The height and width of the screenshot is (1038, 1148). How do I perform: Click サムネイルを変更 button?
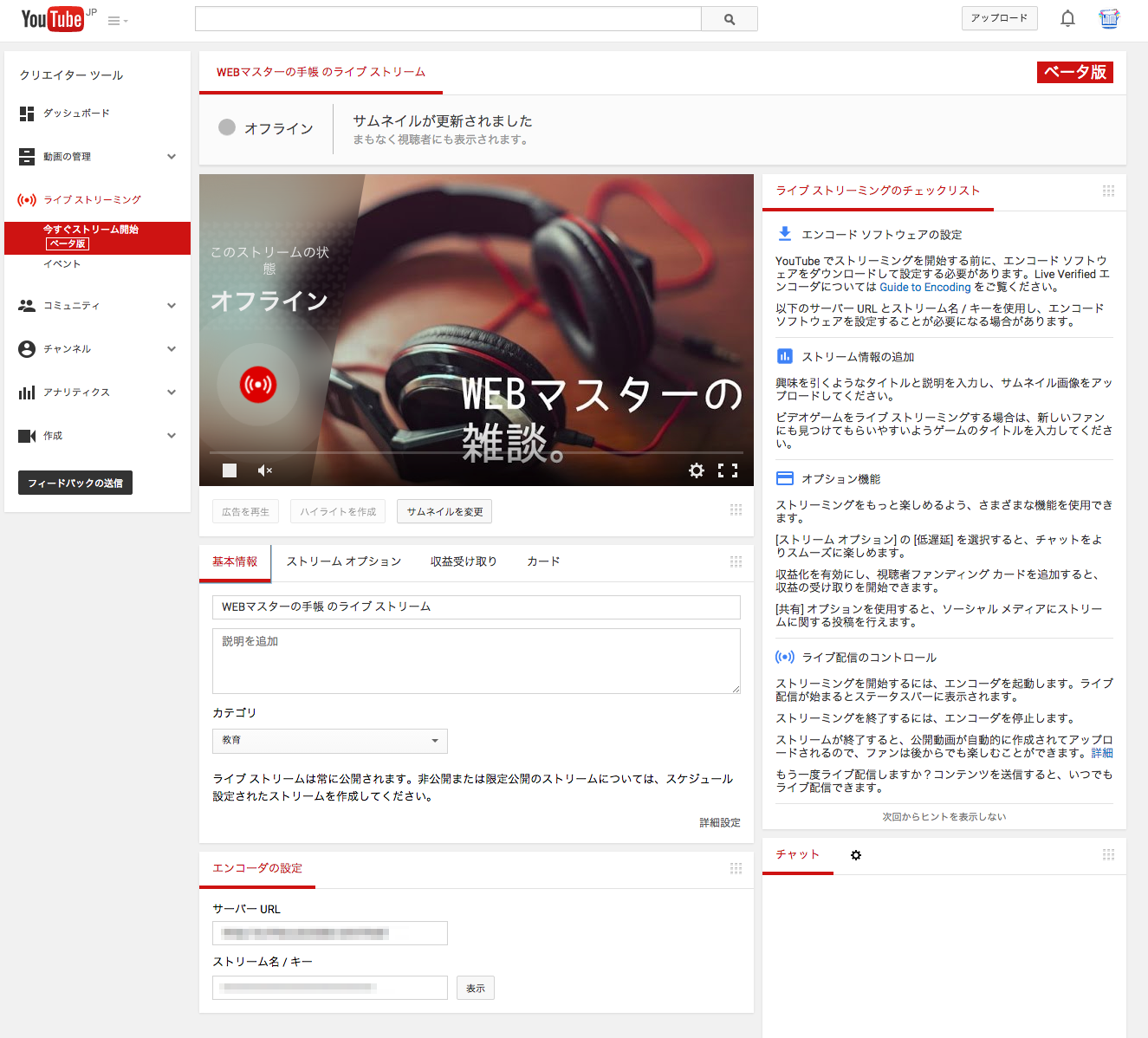point(444,511)
